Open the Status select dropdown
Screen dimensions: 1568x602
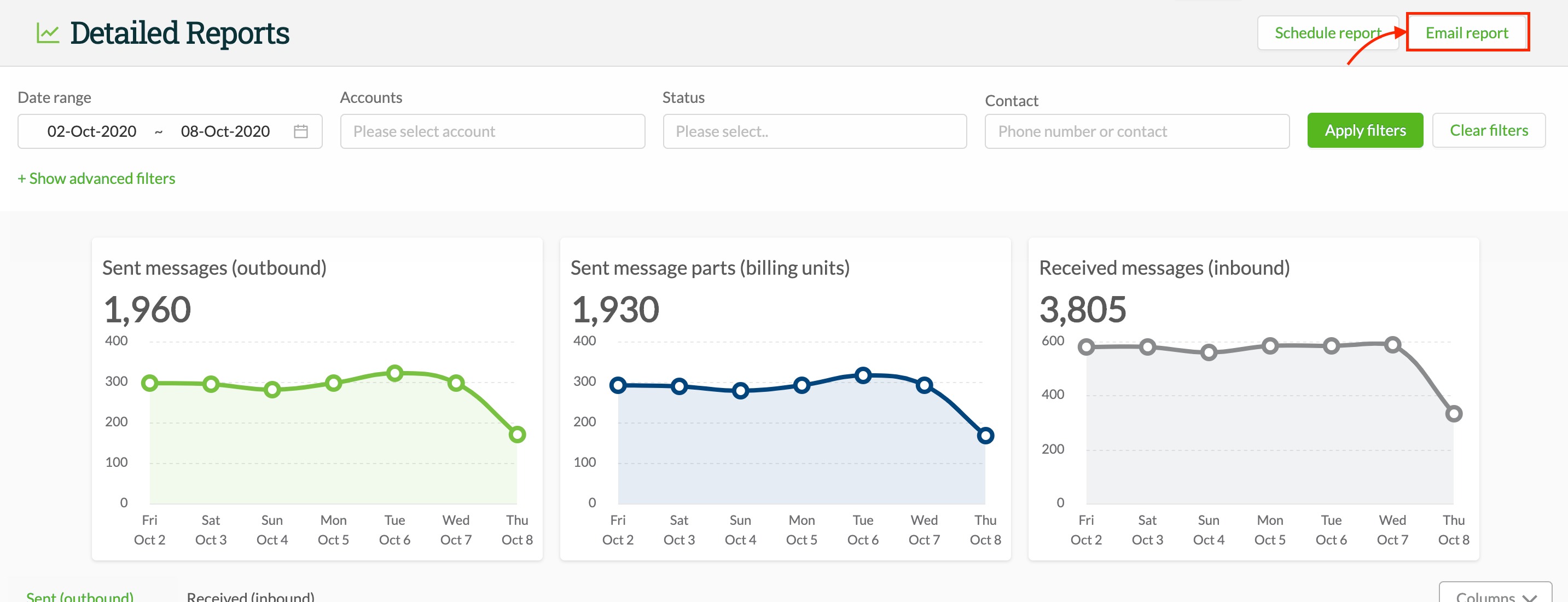pyautogui.click(x=814, y=131)
